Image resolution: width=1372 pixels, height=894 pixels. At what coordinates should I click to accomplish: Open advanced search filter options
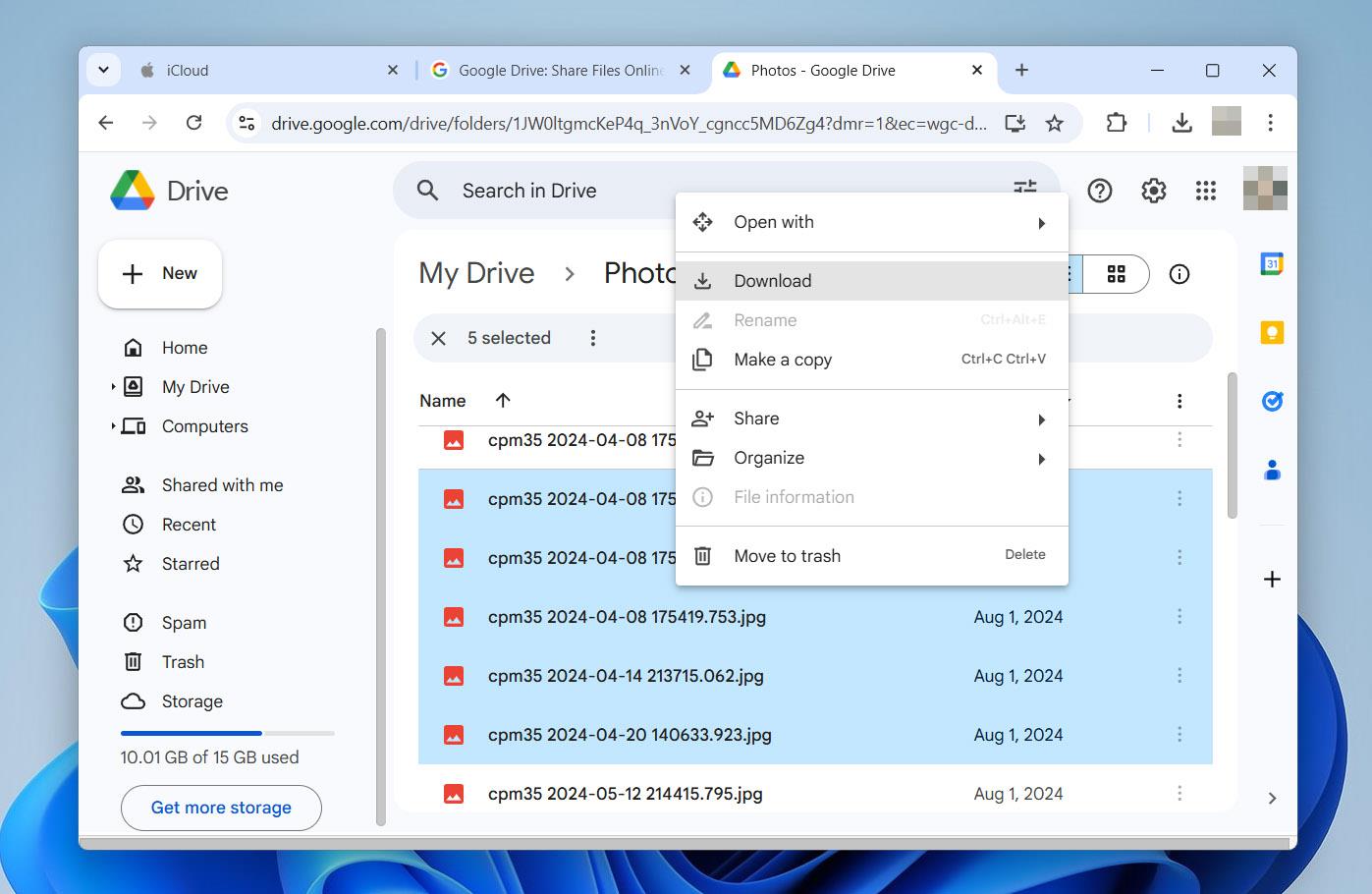click(x=1024, y=187)
